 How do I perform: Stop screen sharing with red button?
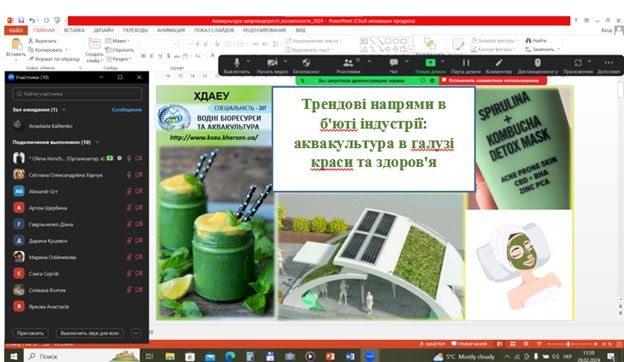[493, 80]
